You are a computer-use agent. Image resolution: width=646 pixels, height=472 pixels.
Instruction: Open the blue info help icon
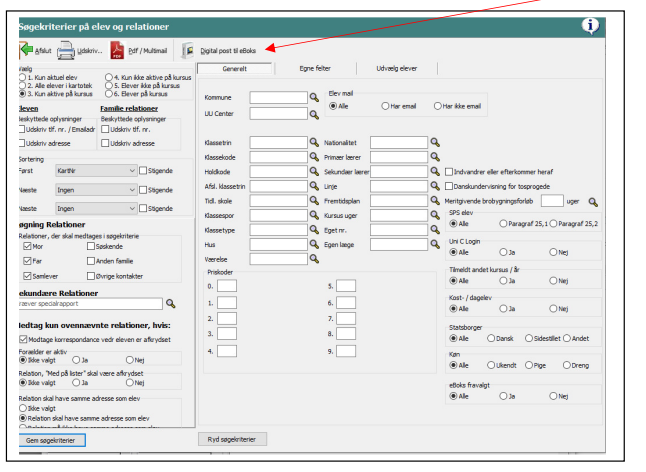[590, 26]
